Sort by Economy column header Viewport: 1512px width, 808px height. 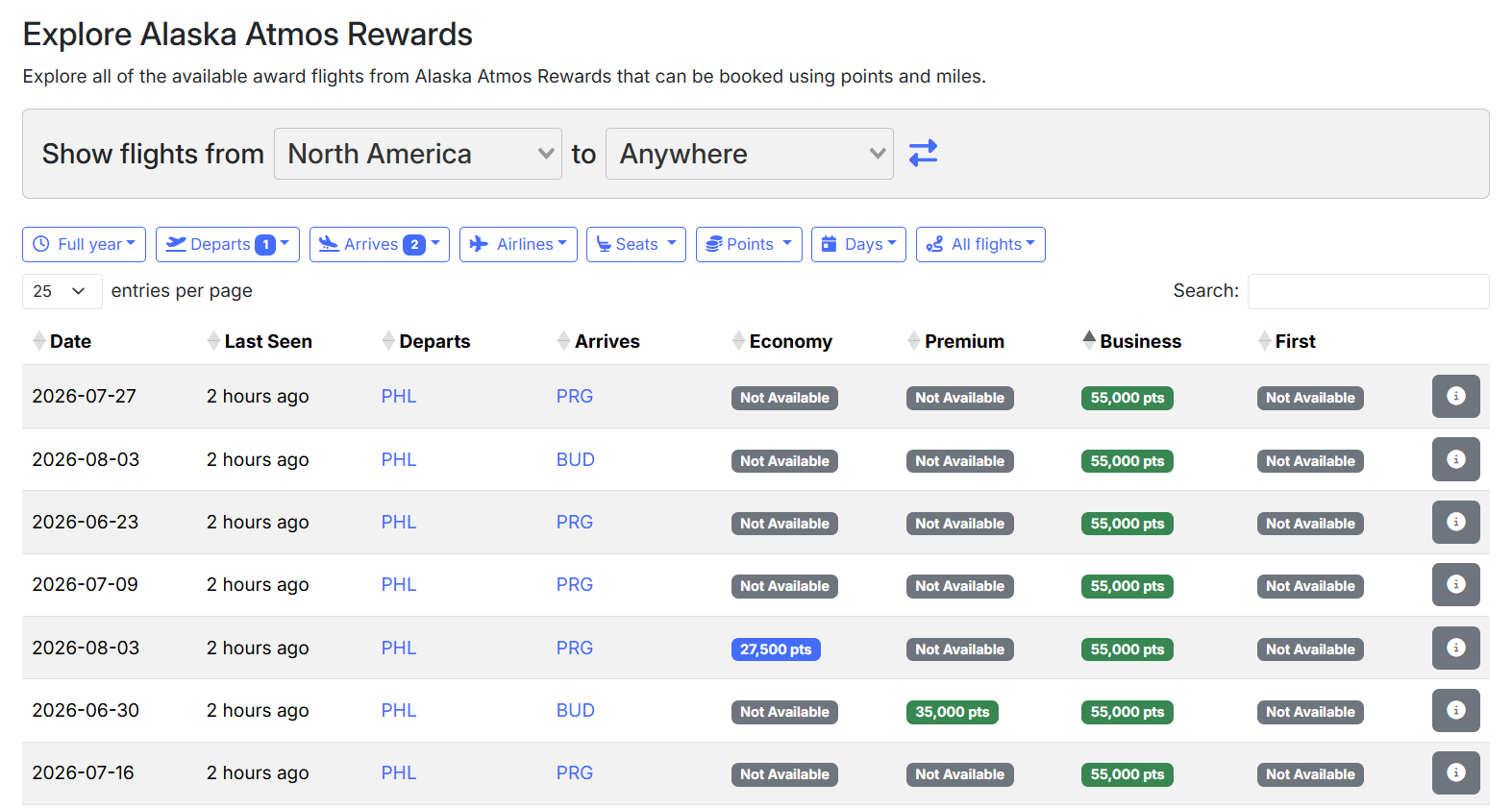coord(790,341)
